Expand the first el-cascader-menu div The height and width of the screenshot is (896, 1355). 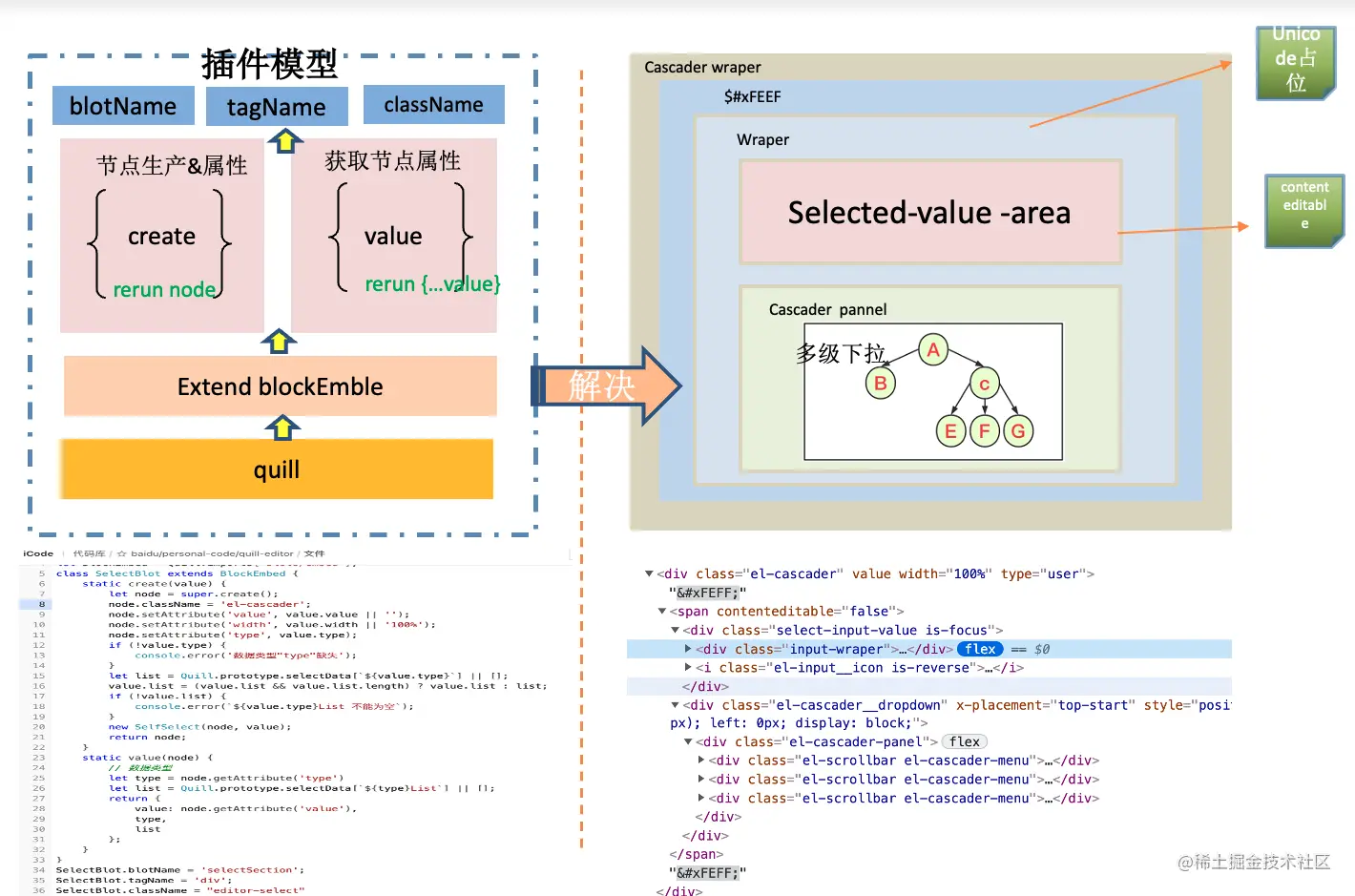pyautogui.click(x=701, y=761)
